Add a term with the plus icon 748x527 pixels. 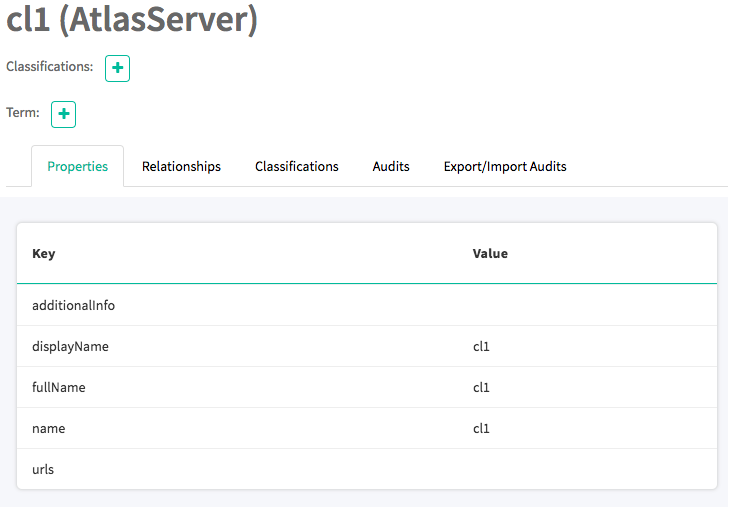coord(64,114)
